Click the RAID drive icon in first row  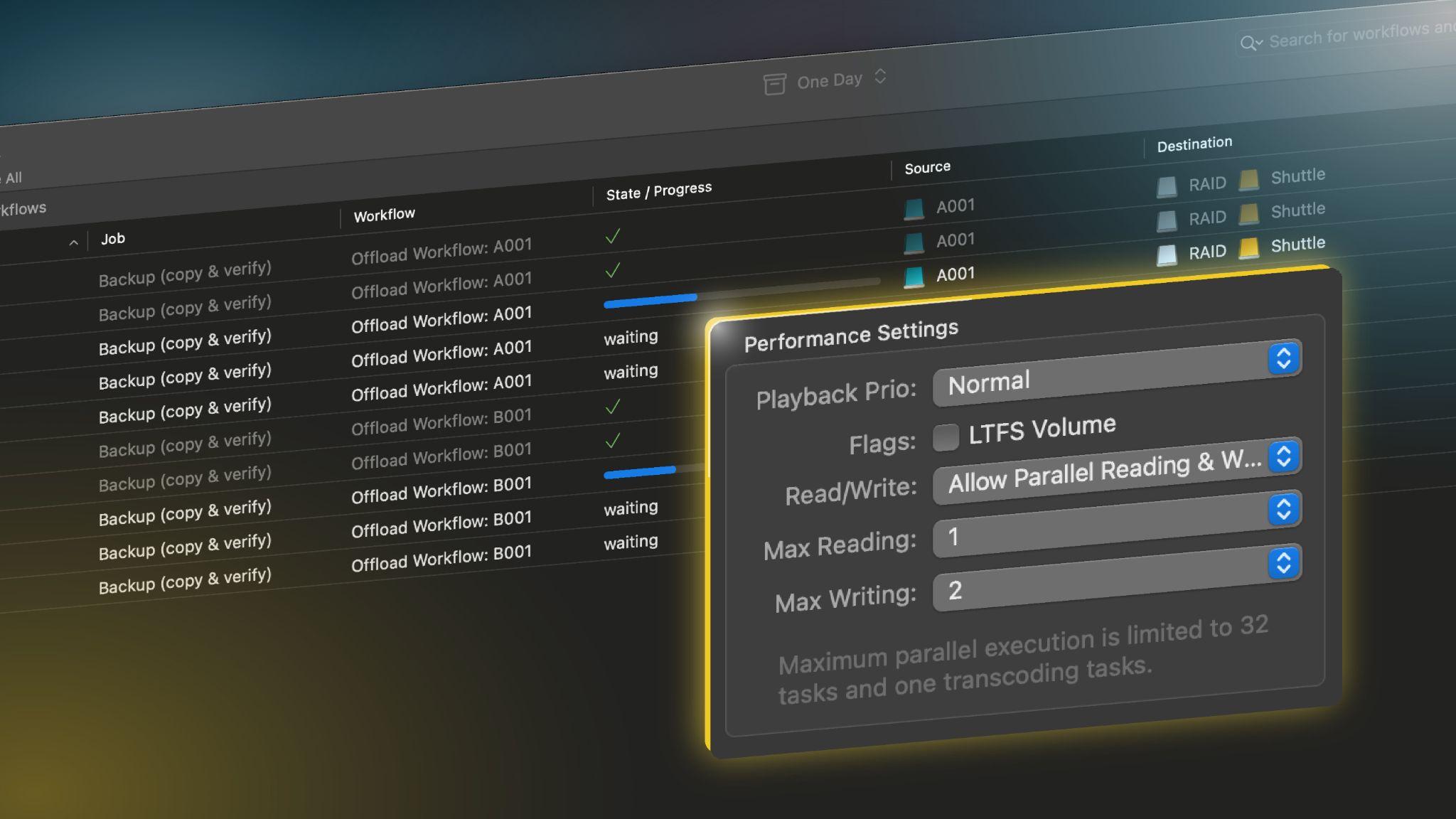click(1167, 187)
